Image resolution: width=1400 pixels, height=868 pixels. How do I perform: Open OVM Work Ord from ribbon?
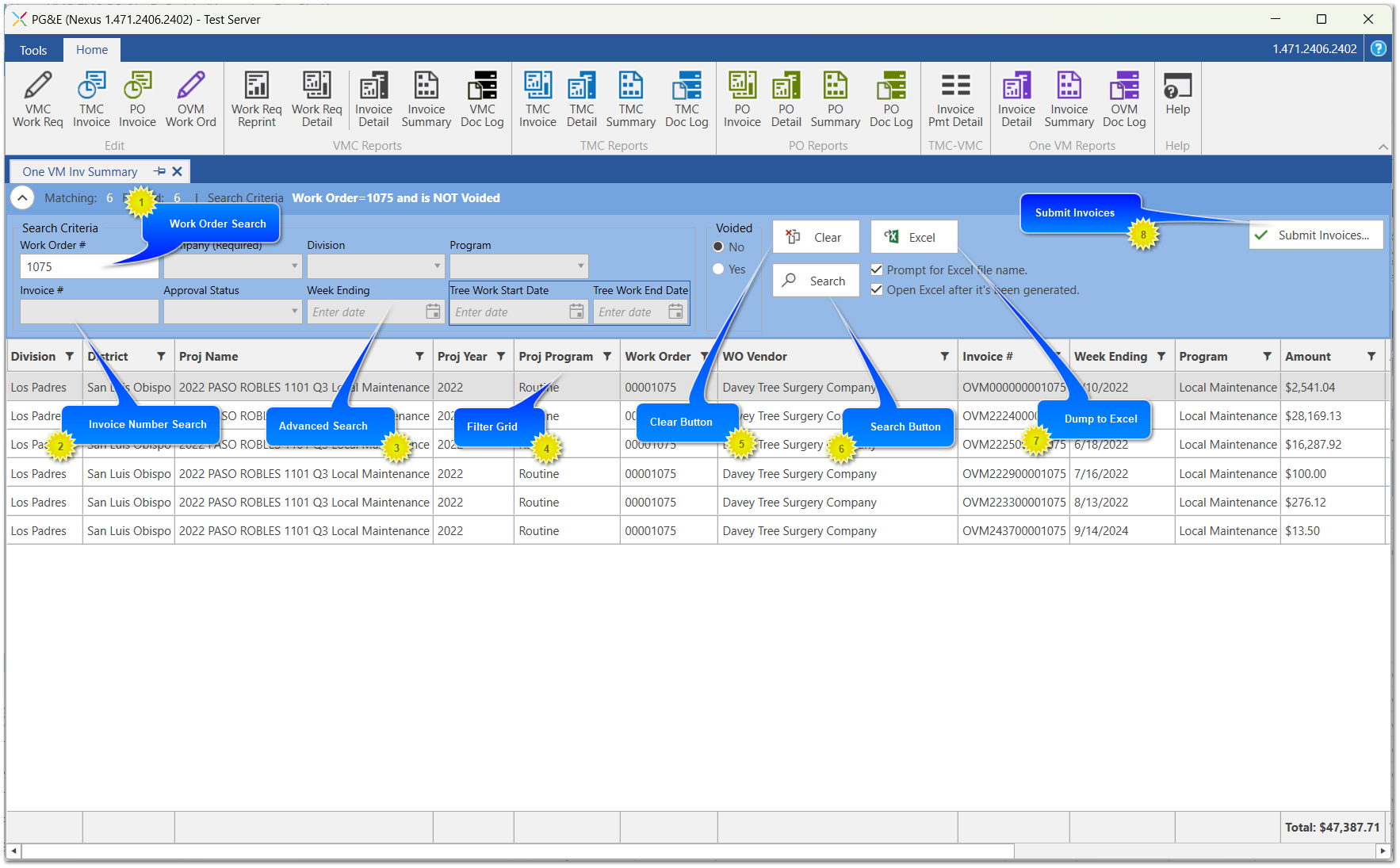point(190,99)
